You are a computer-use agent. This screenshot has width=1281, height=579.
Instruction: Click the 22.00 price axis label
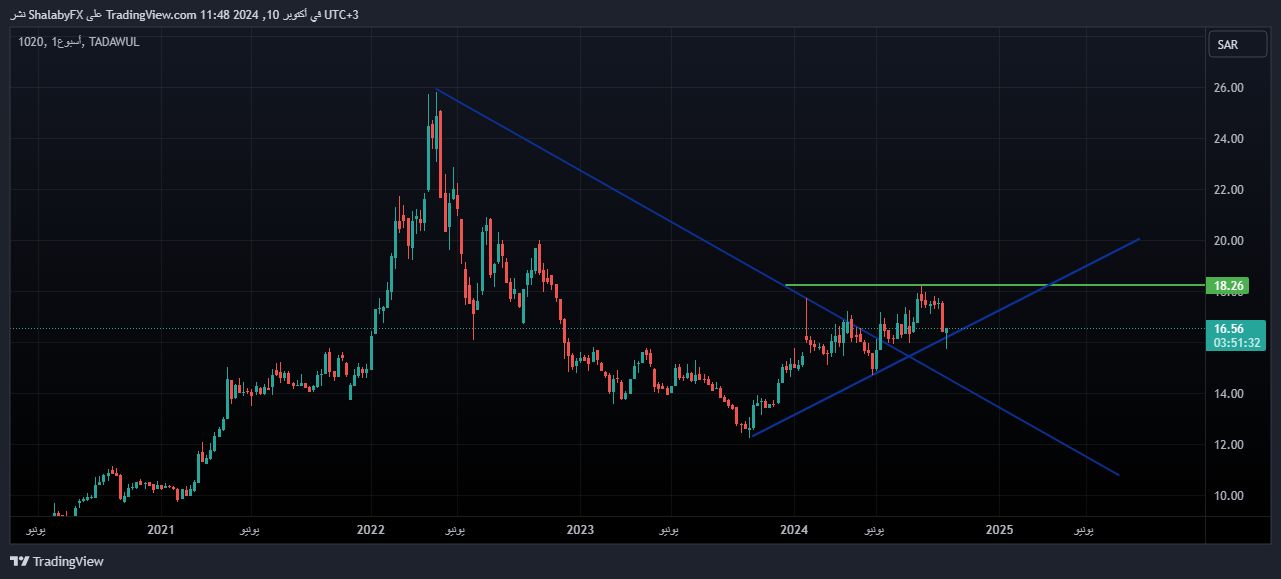[x=1228, y=190]
